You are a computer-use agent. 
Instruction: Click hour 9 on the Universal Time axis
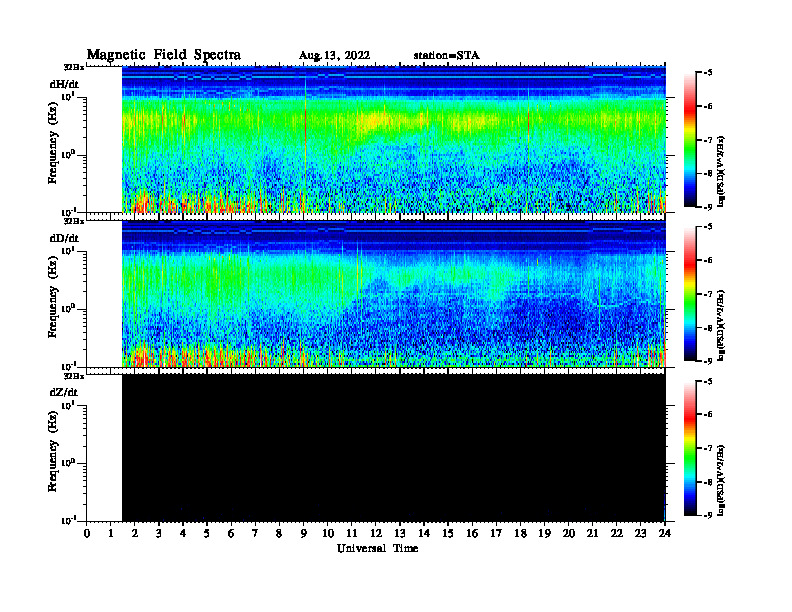click(x=304, y=533)
